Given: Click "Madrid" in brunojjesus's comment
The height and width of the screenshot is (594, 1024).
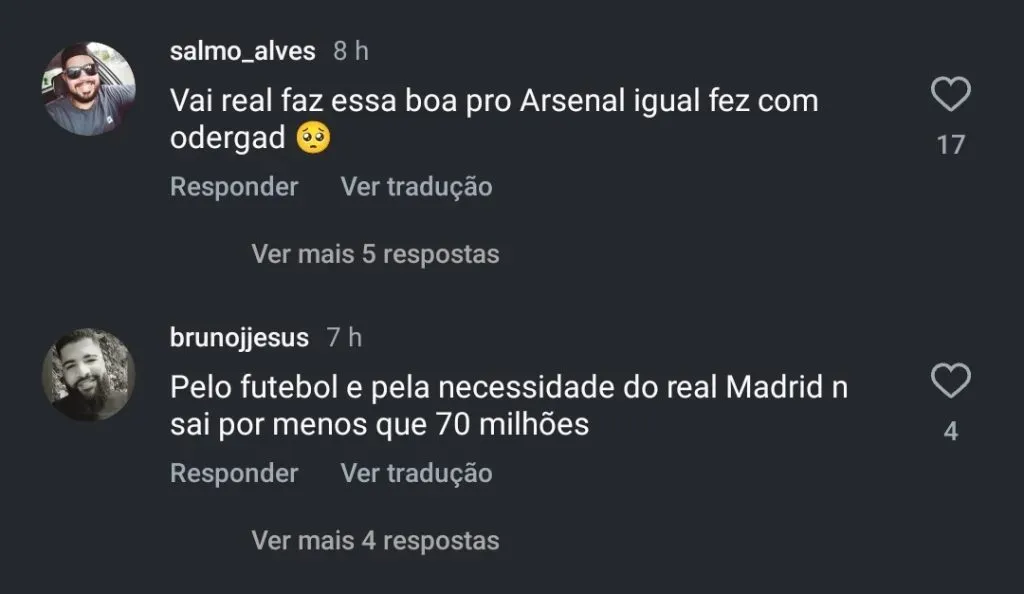Looking at the screenshot, I should tap(773, 387).
